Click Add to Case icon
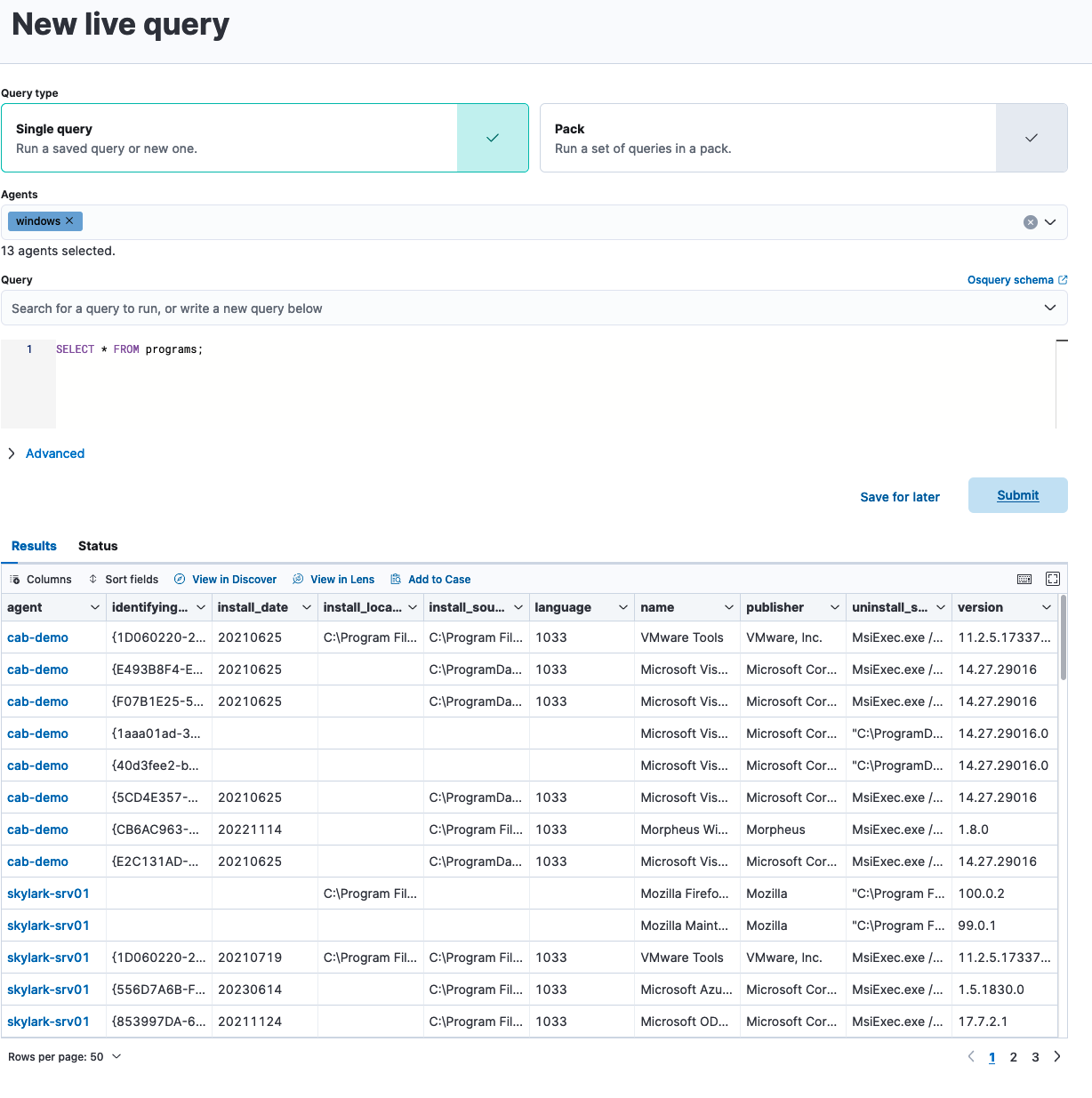 (x=396, y=579)
